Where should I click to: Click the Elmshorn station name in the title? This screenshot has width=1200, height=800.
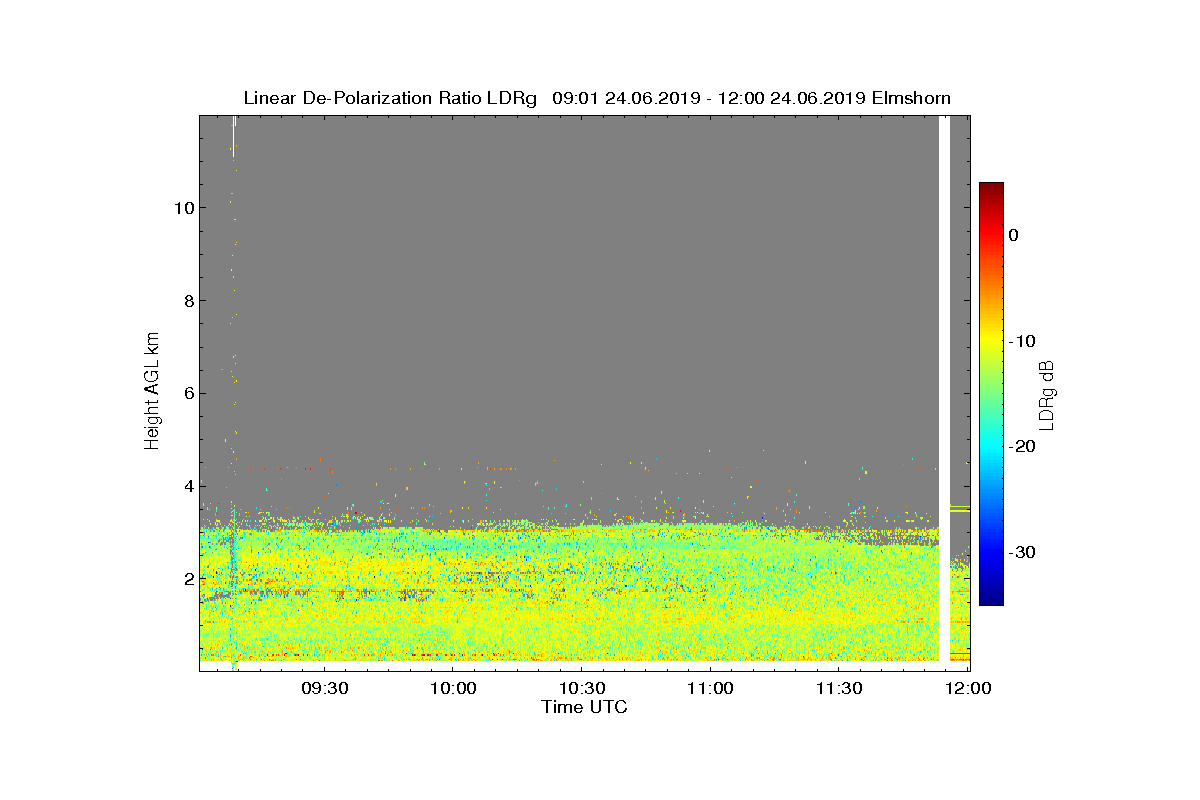pos(911,98)
